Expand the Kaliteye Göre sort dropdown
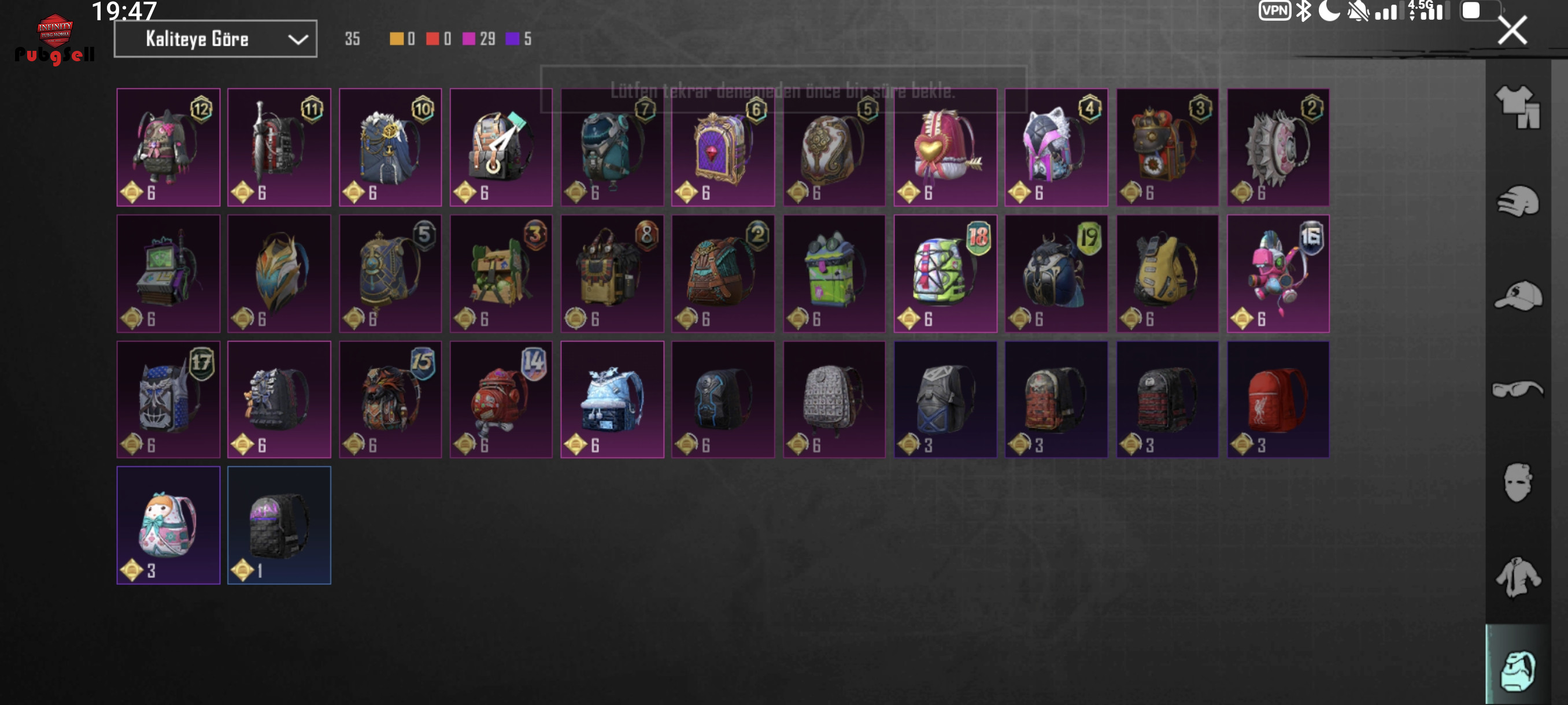 pyautogui.click(x=216, y=39)
